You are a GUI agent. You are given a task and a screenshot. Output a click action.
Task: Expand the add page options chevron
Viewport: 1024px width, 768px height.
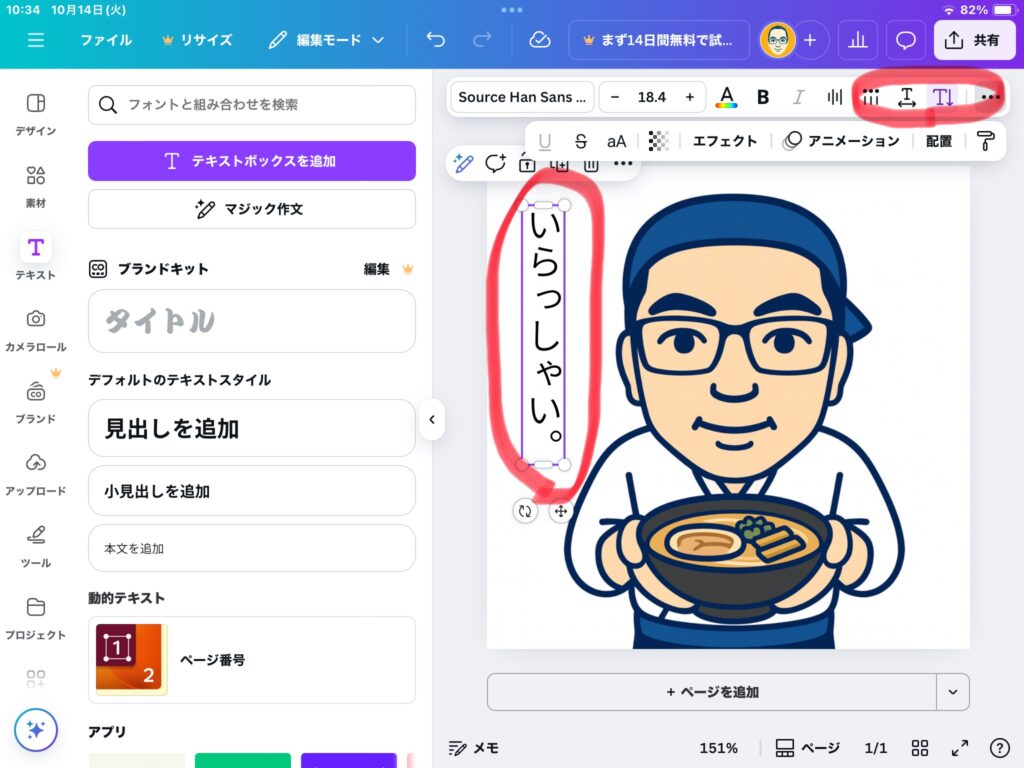[x=952, y=691]
